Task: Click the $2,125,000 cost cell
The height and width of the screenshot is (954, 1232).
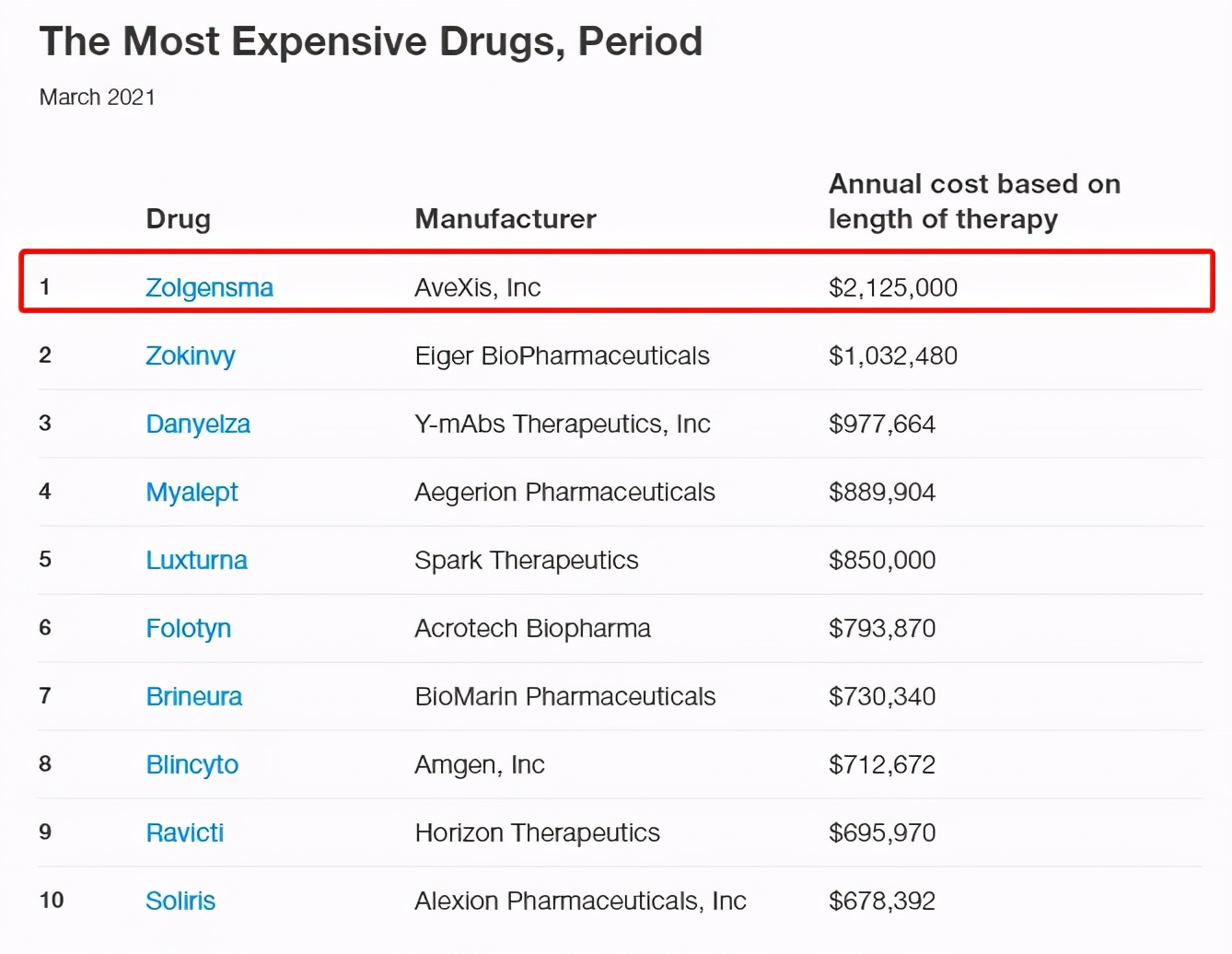Action: pos(892,288)
